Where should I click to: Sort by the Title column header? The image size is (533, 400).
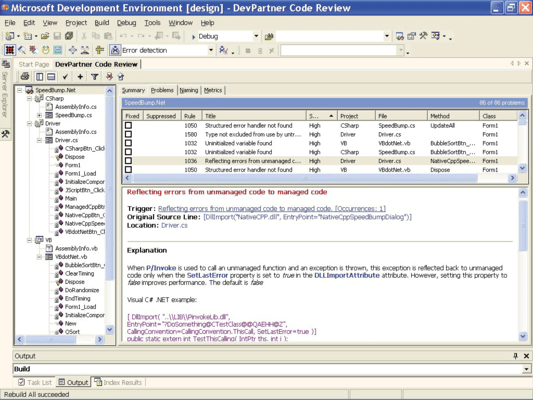pyautogui.click(x=254, y=116)
